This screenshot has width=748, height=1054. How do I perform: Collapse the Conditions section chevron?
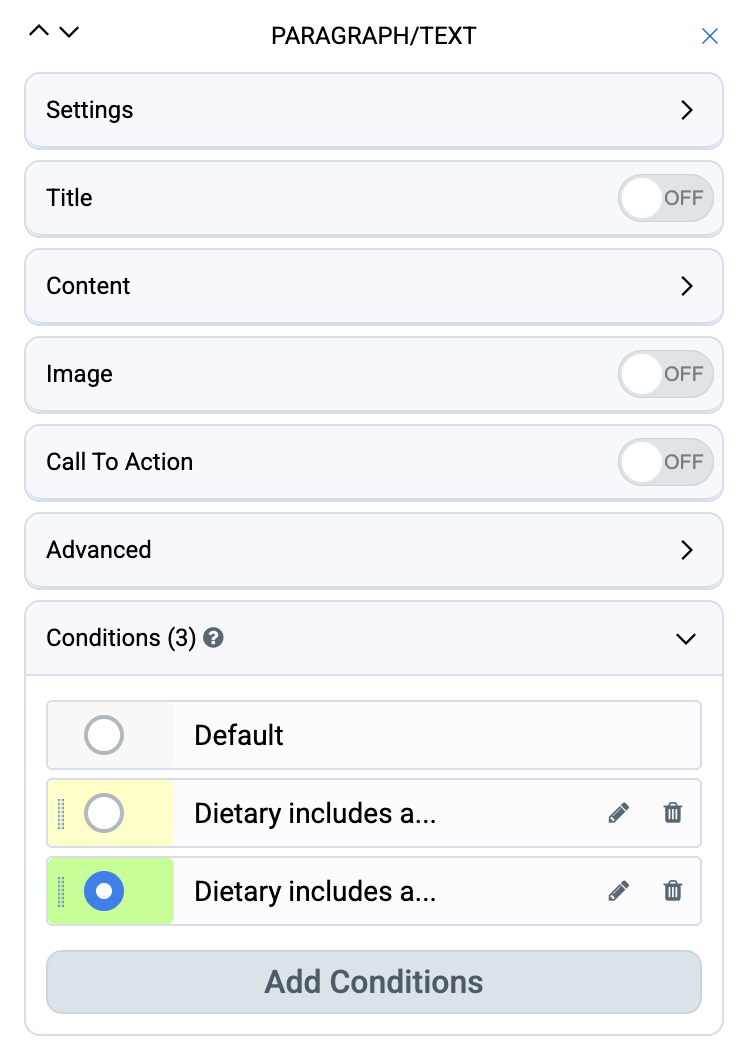[685, 638]
